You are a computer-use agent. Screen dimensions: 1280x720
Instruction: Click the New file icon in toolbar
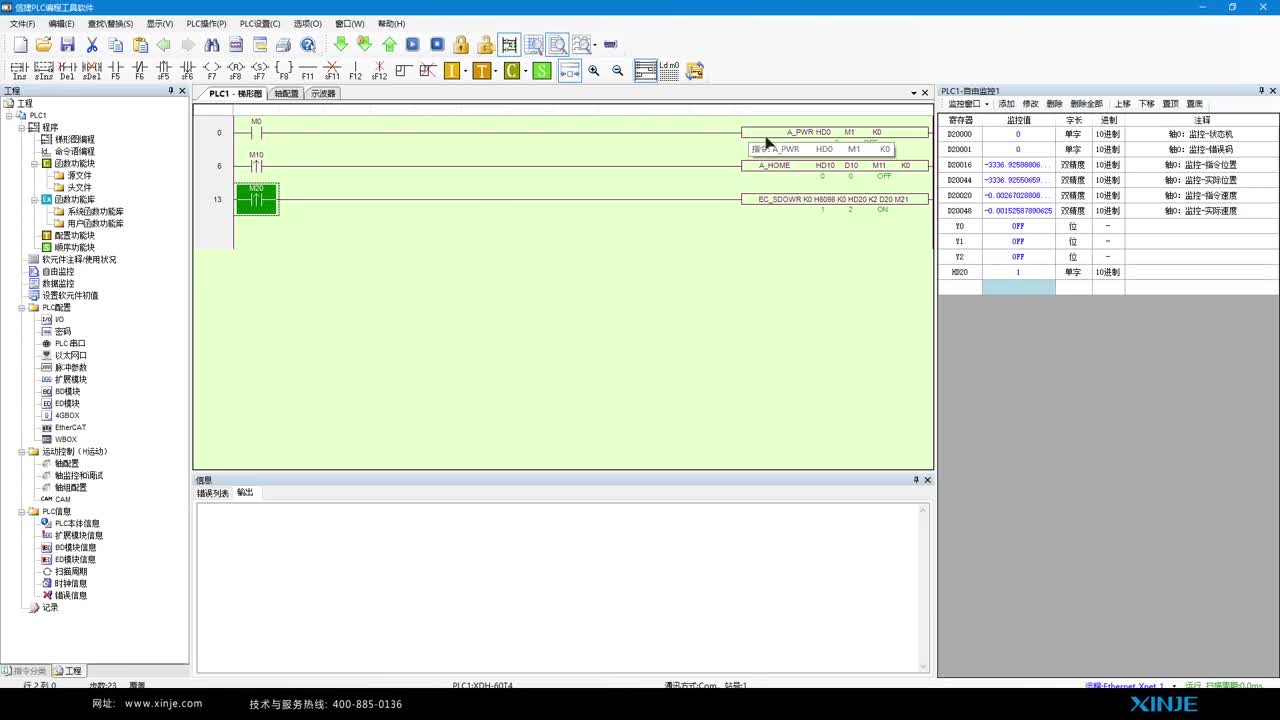point(20,45)
